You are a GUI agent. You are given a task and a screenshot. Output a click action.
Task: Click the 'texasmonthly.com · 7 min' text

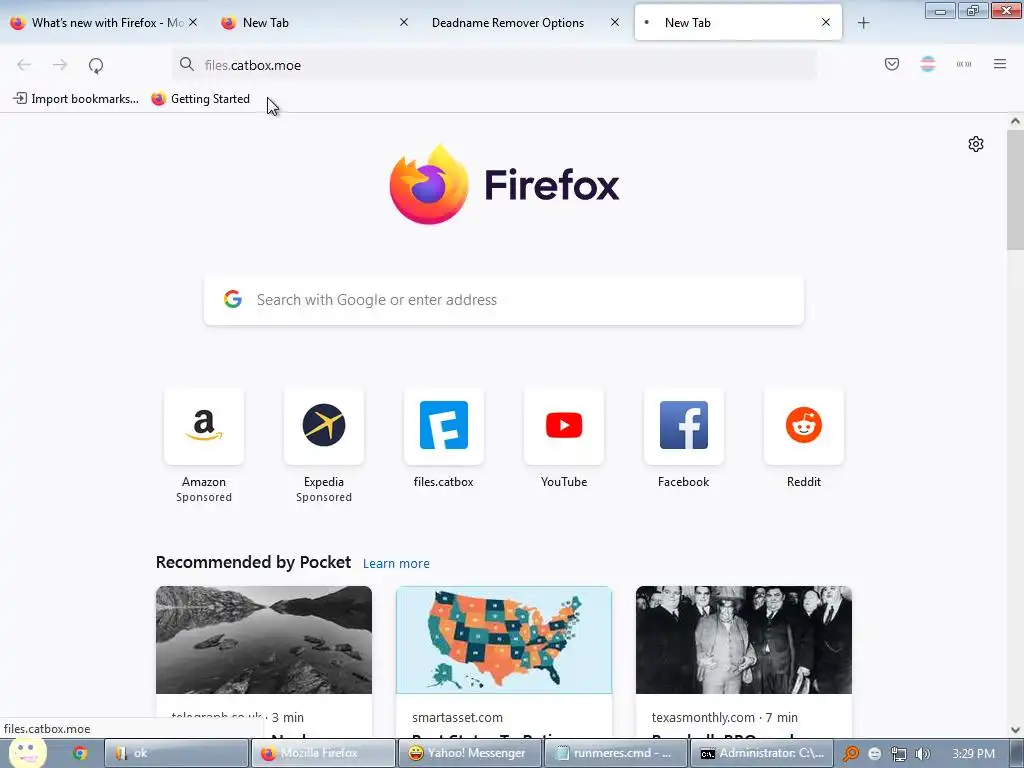pyautogui.click(x=724, y=717)
